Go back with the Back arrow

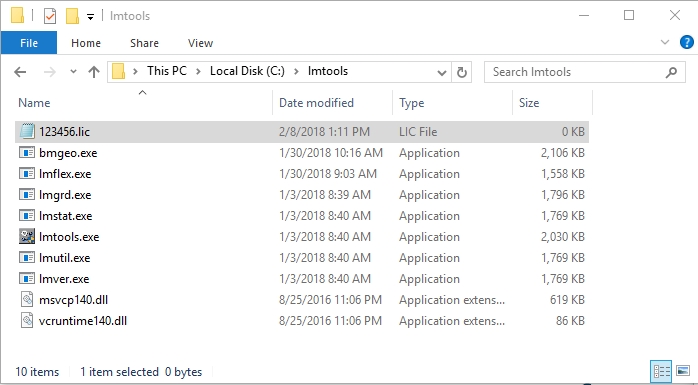(20, 72)
